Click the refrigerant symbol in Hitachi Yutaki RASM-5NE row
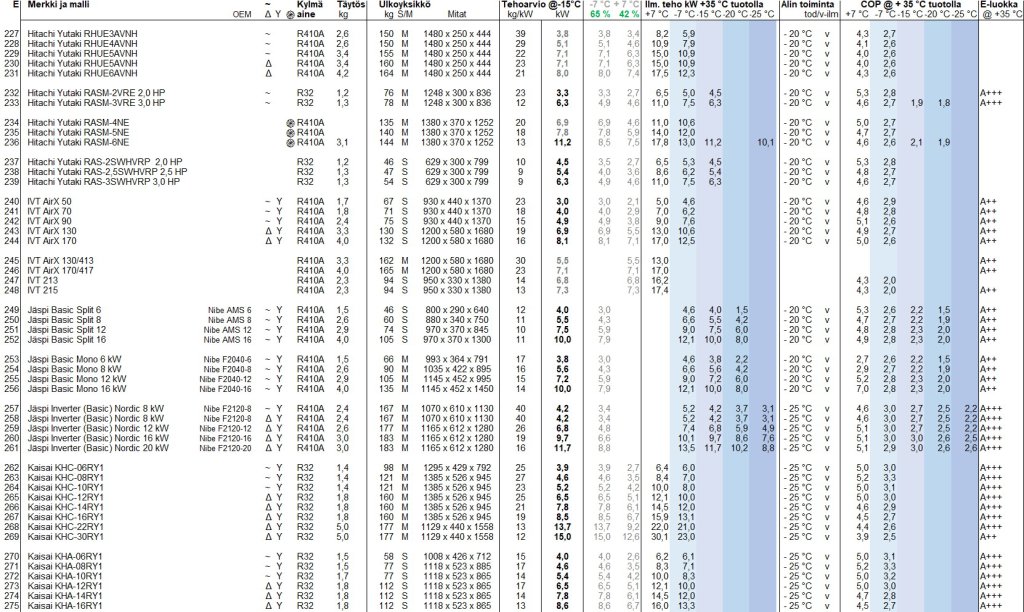The width and height of the screenshot is (1024, 612). tap(291, 133)
